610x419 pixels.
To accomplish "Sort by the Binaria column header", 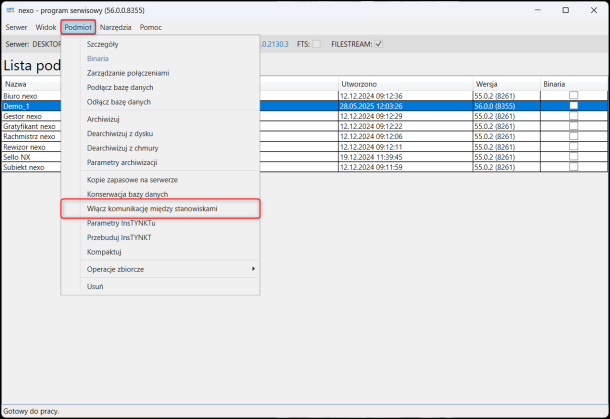I will (574, 84).
